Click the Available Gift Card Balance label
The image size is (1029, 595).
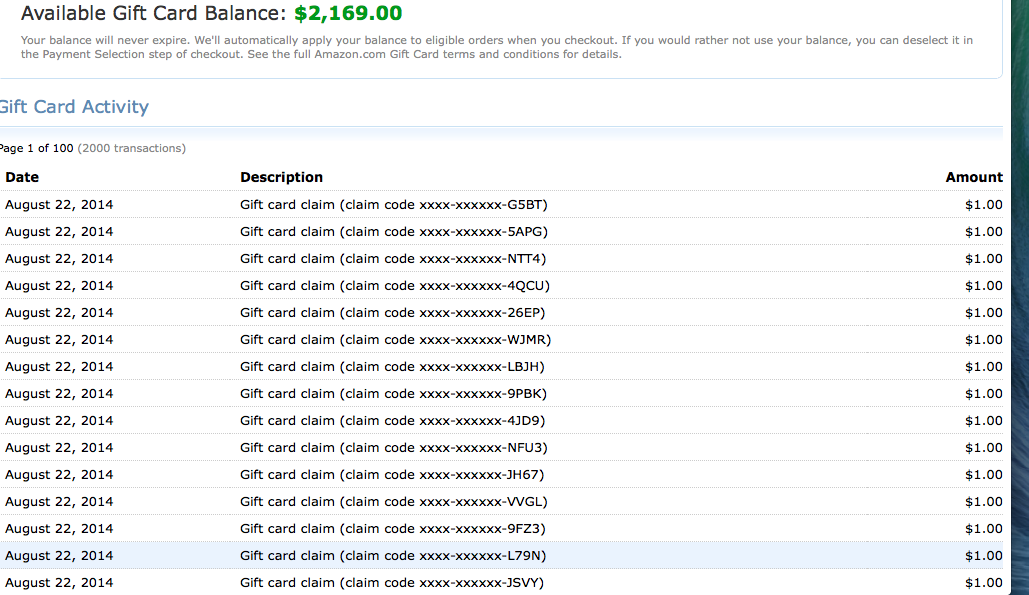pos(154,14)
